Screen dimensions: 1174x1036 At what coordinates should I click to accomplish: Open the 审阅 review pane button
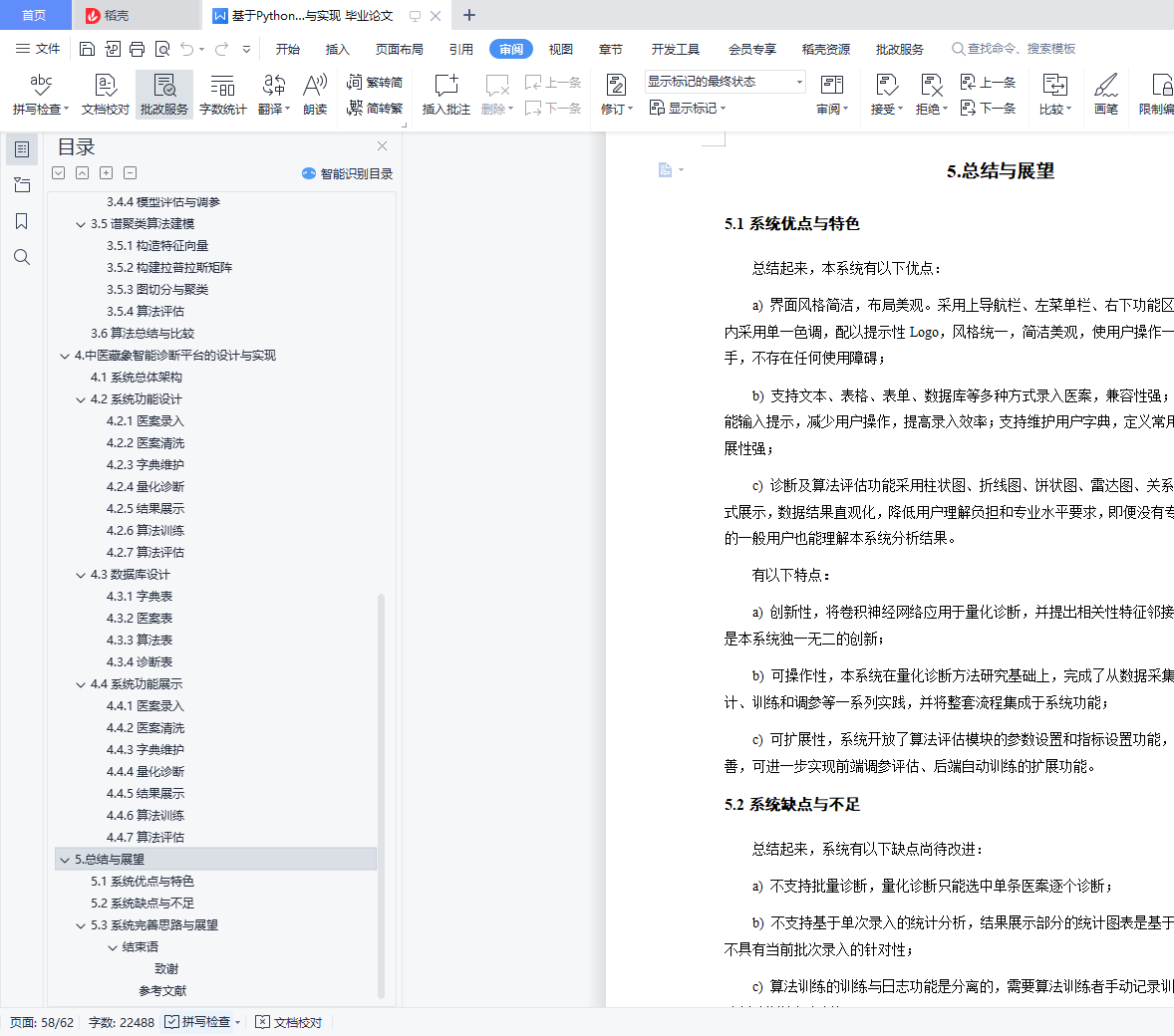(x=832, y=95)
